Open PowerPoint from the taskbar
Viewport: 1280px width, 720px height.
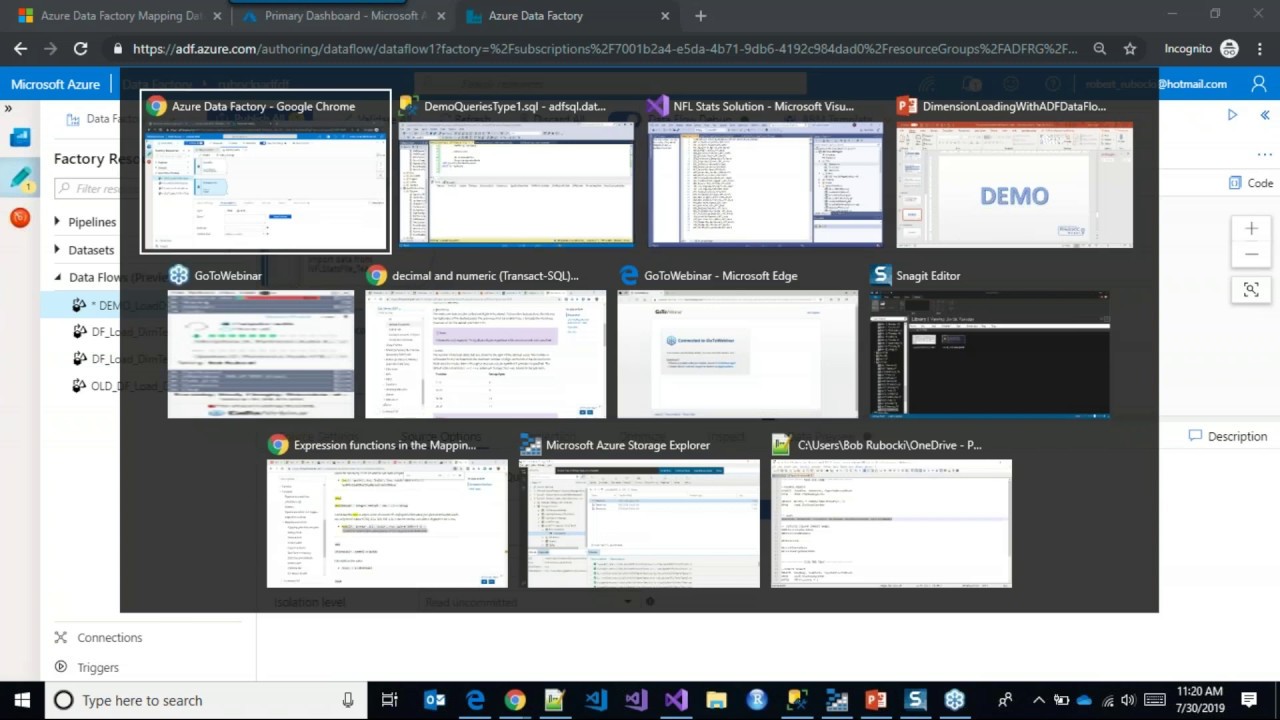tap(876, 700)
